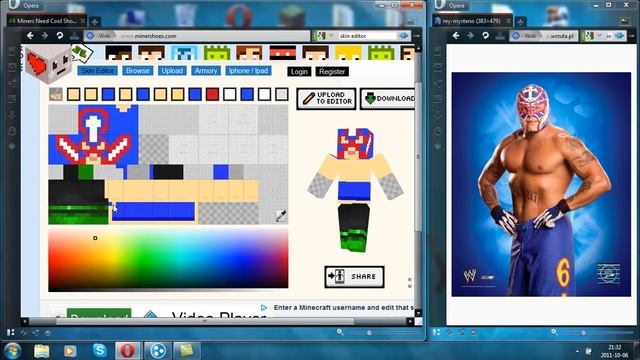
Task: Click address bar in right Opera window
Action: click(x=544, y=36)
